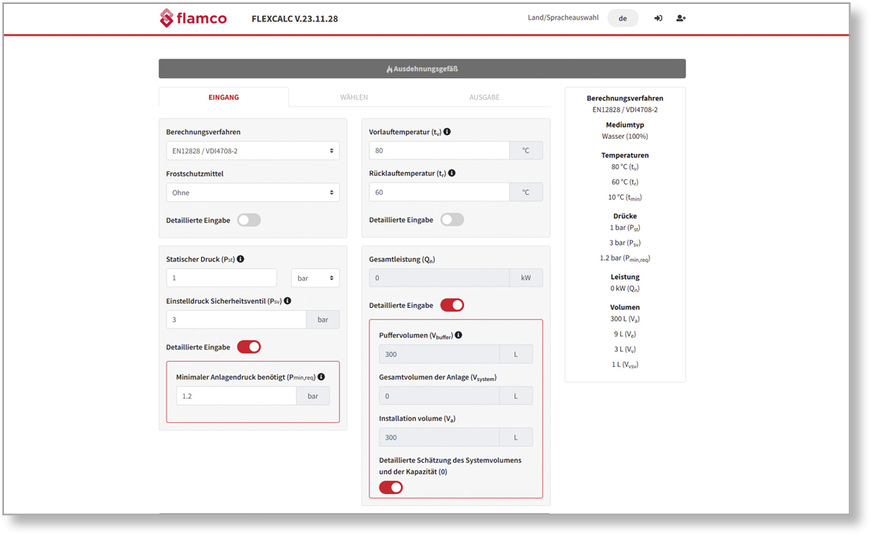Expand the Frostschutzmittel dropdown
Viewport: 872px width, 536px height.
point(252,192)
